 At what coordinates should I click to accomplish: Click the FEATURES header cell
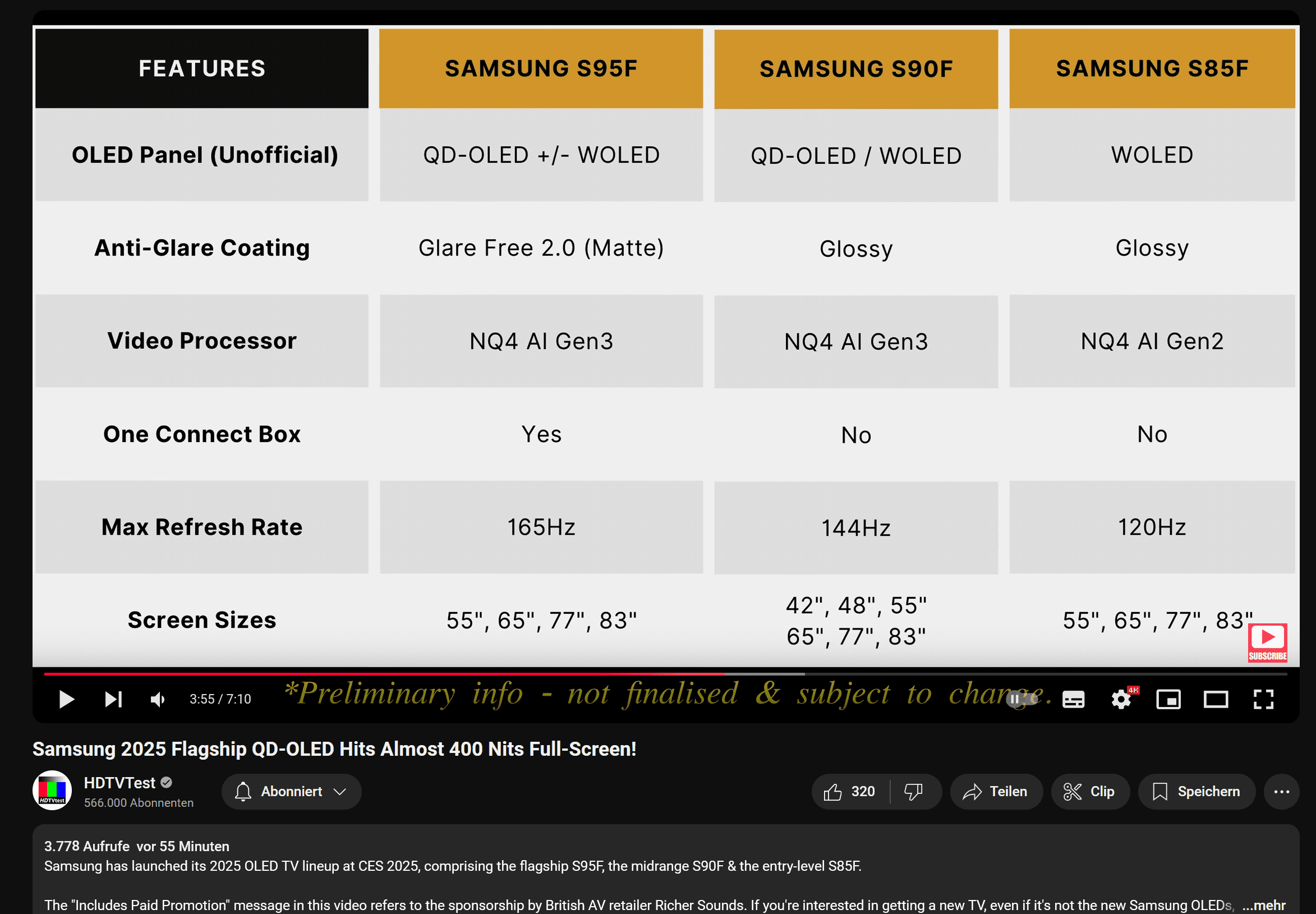coord(201,68)
